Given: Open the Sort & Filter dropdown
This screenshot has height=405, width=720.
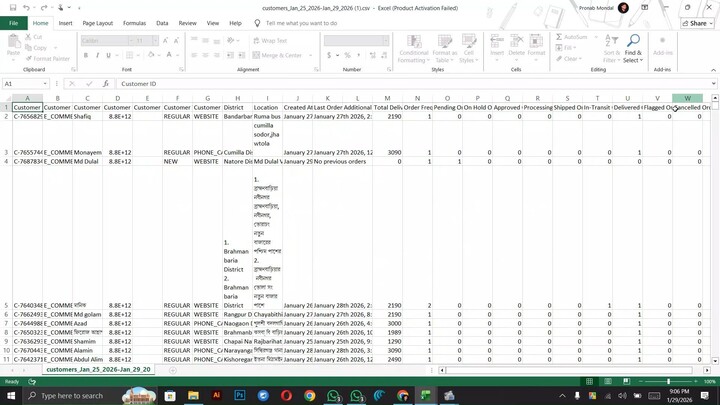Looking at the screenshot, I should 611,48.
